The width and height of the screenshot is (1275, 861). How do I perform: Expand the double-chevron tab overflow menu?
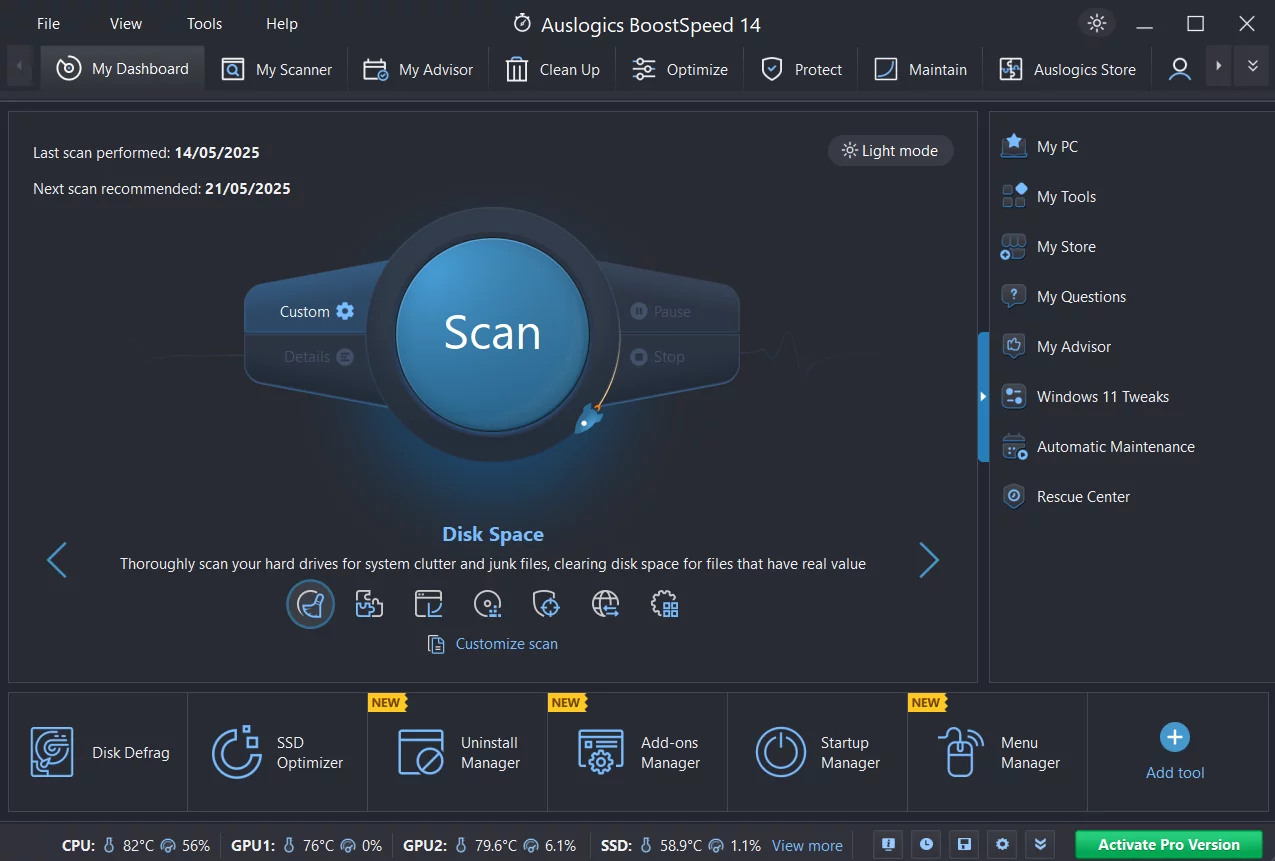[1252, 67]
